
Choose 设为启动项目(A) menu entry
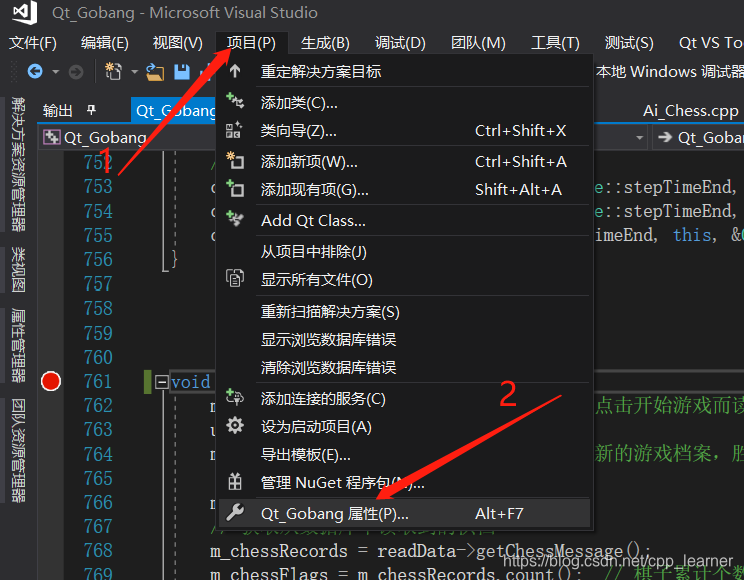[x=403, y=427]
